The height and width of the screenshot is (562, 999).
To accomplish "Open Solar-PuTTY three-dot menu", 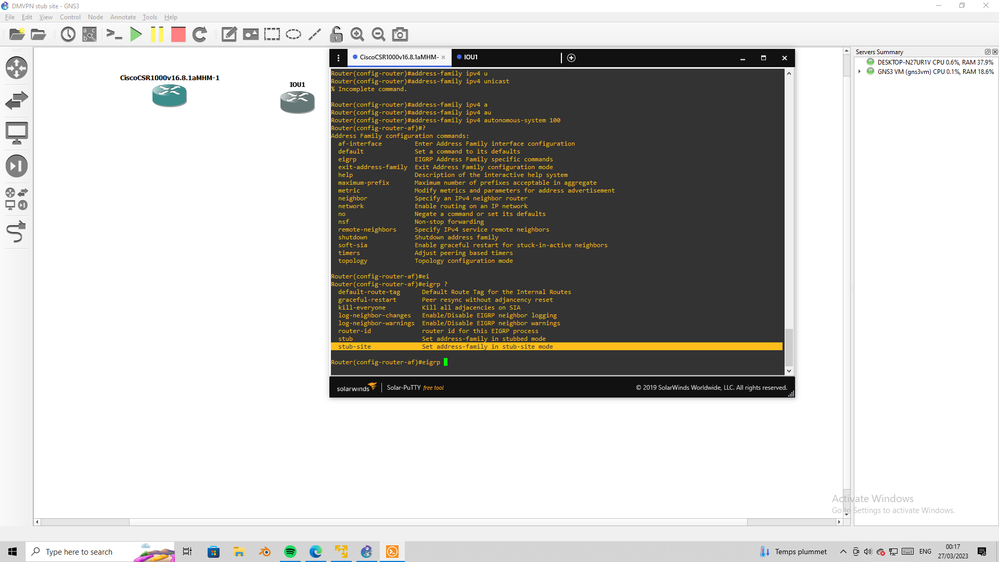I will coord(338,57).
